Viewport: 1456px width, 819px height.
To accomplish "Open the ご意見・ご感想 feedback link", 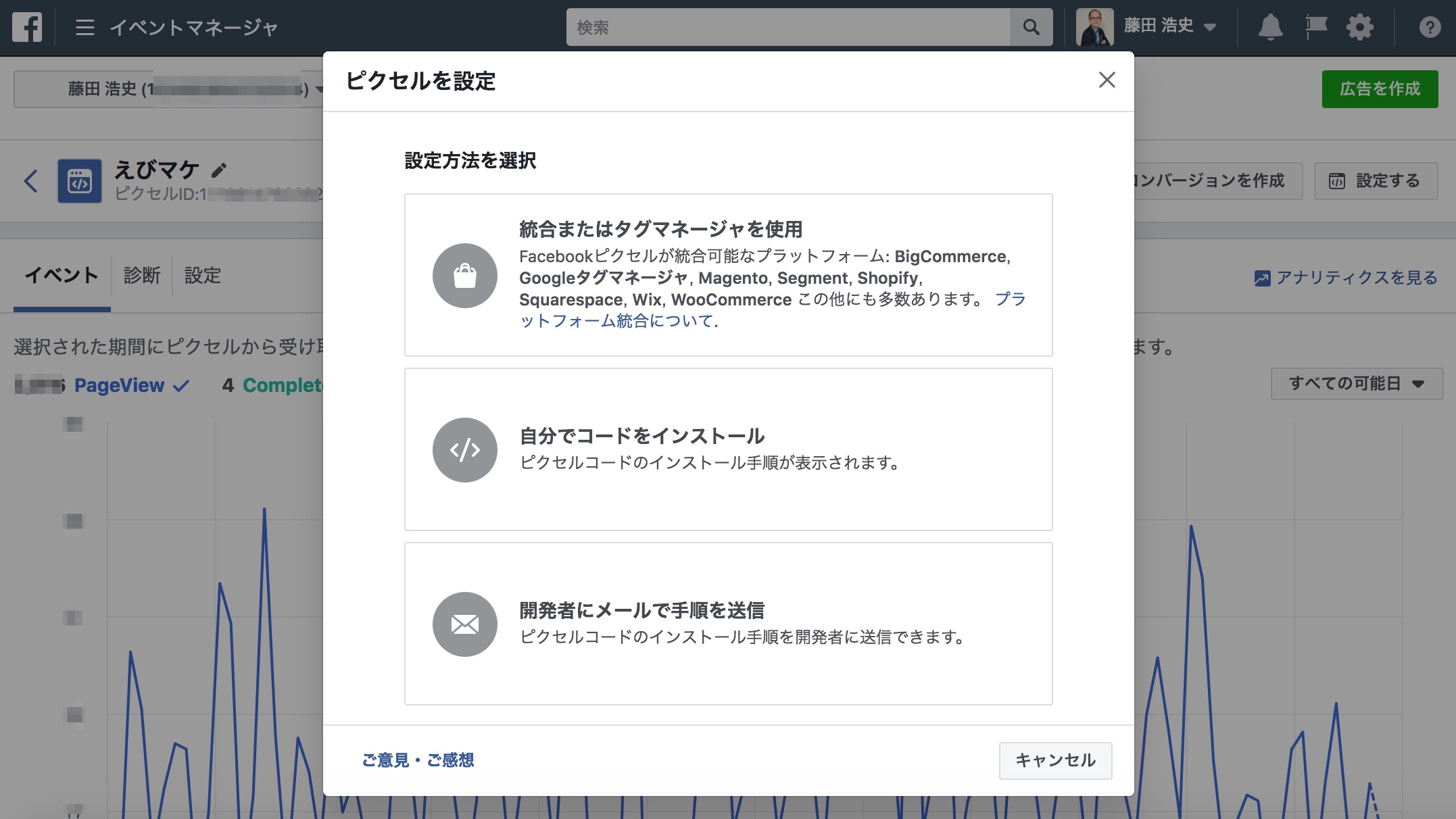I will click(x=418, y=760).
